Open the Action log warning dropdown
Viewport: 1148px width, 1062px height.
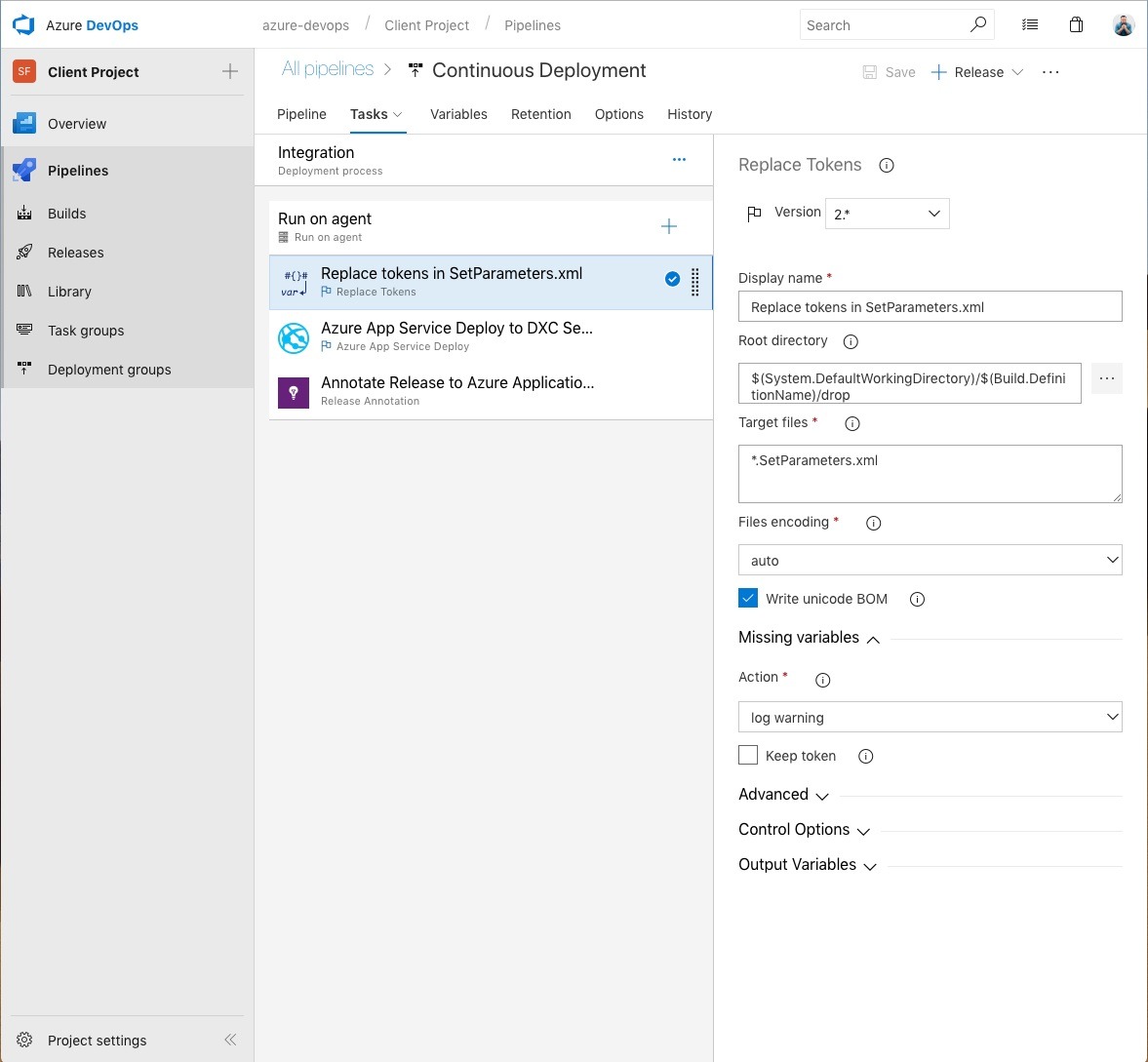930,718
